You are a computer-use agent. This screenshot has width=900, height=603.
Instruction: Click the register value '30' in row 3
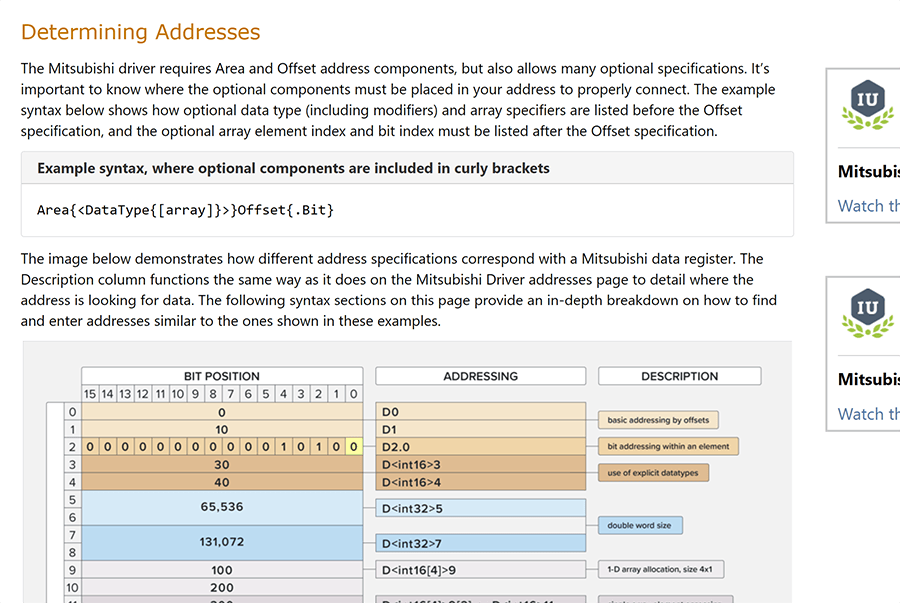click(x=222, y=465)
